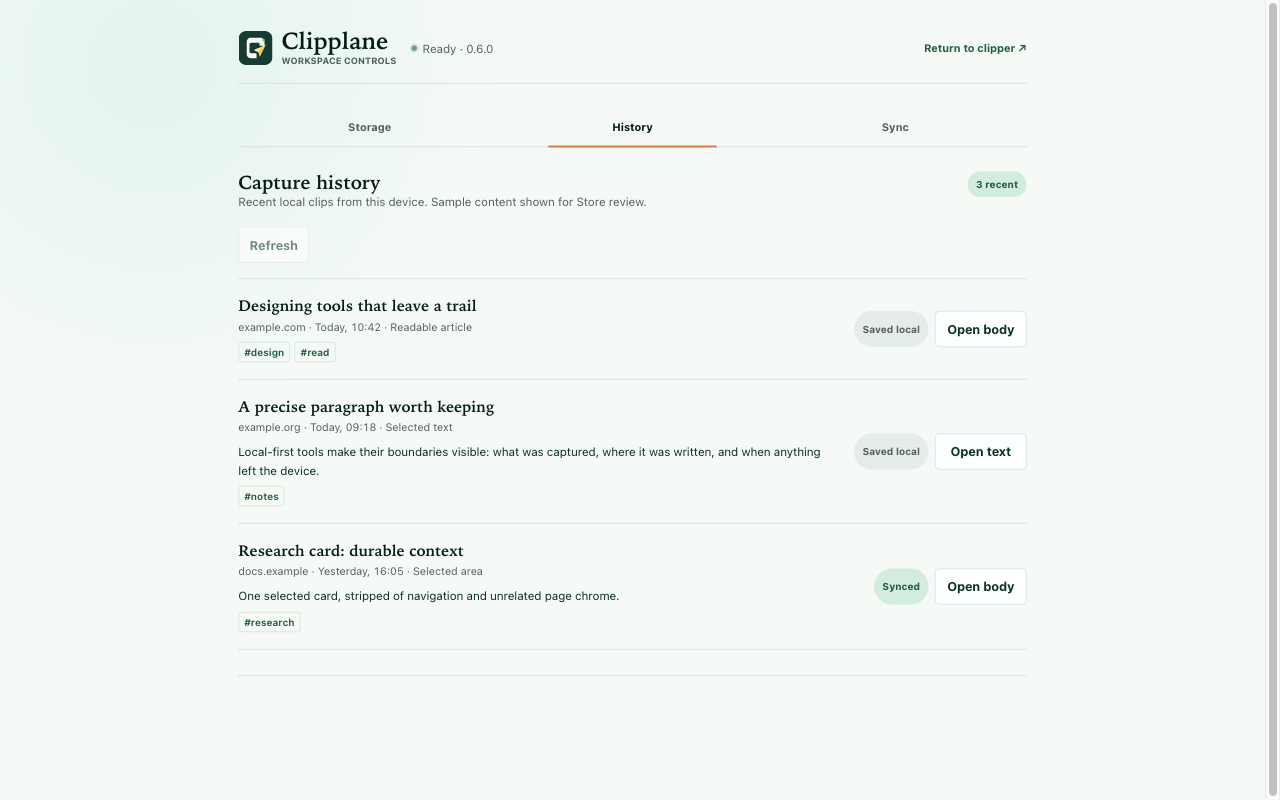Click the Clipplane logo icon
1280x800 pixels.
(x=255, y=48)
